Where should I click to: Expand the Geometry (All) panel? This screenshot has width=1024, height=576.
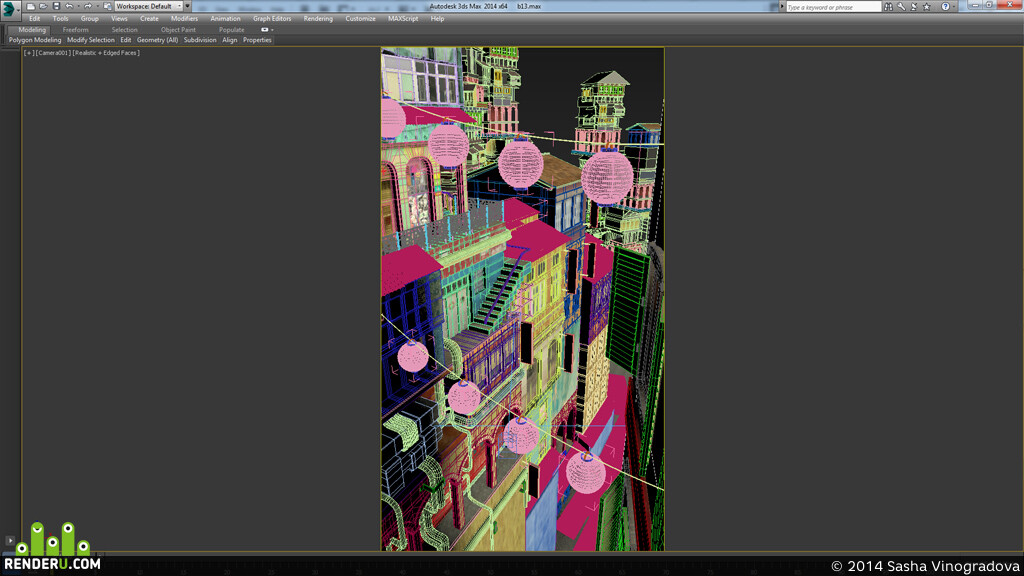click(x=157, y=40)
